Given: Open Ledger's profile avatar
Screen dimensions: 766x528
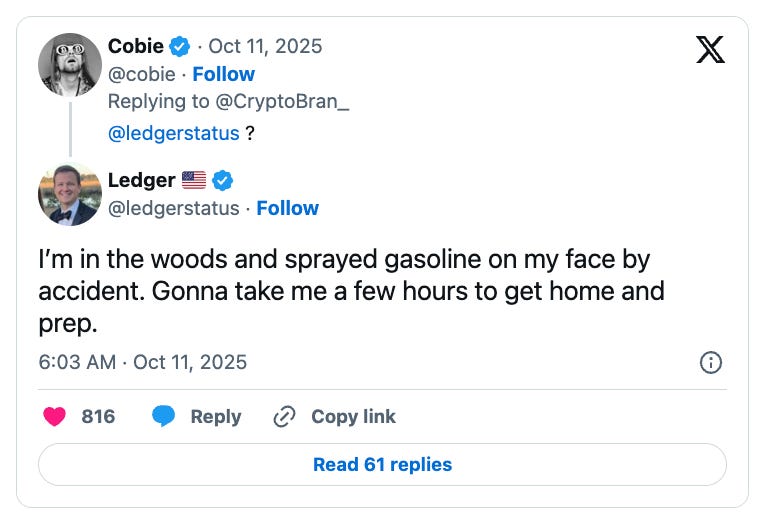Looking at the screenshot, I should [x=69, y=193].
